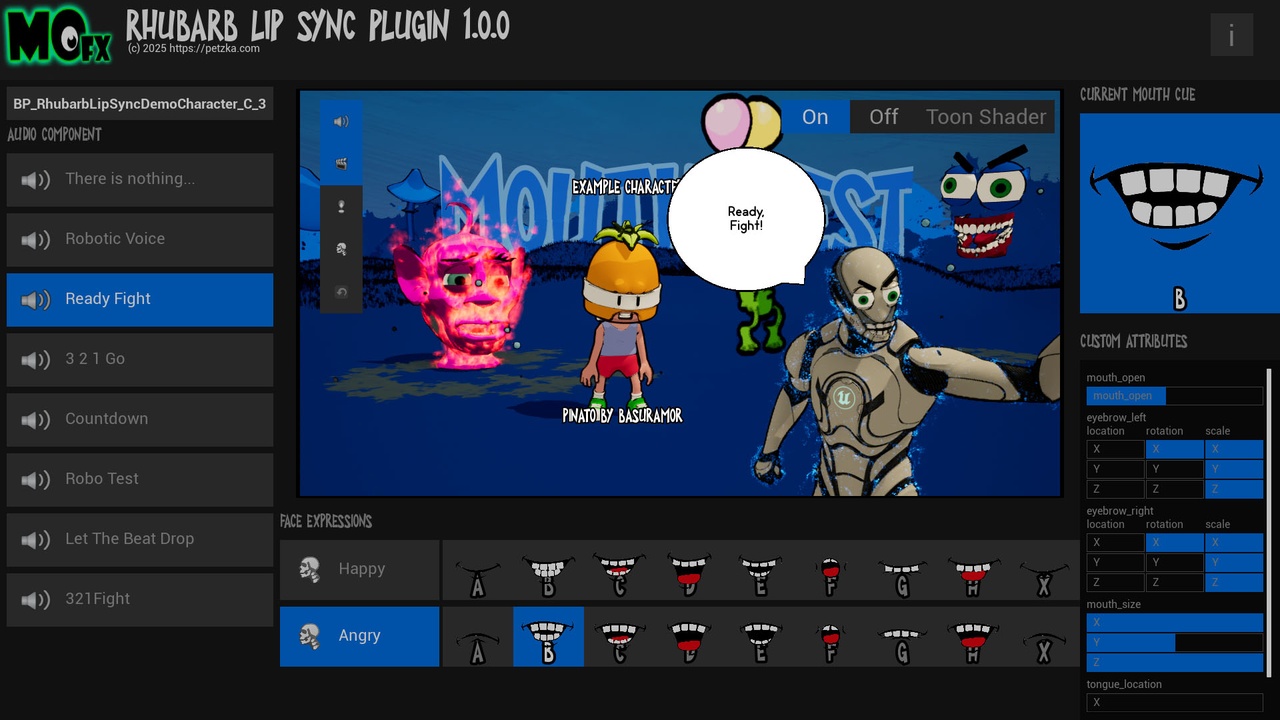Click the custom attributes scrollbar
The width and height of the screenshot is (1280, 720).
pos(1269,522)
